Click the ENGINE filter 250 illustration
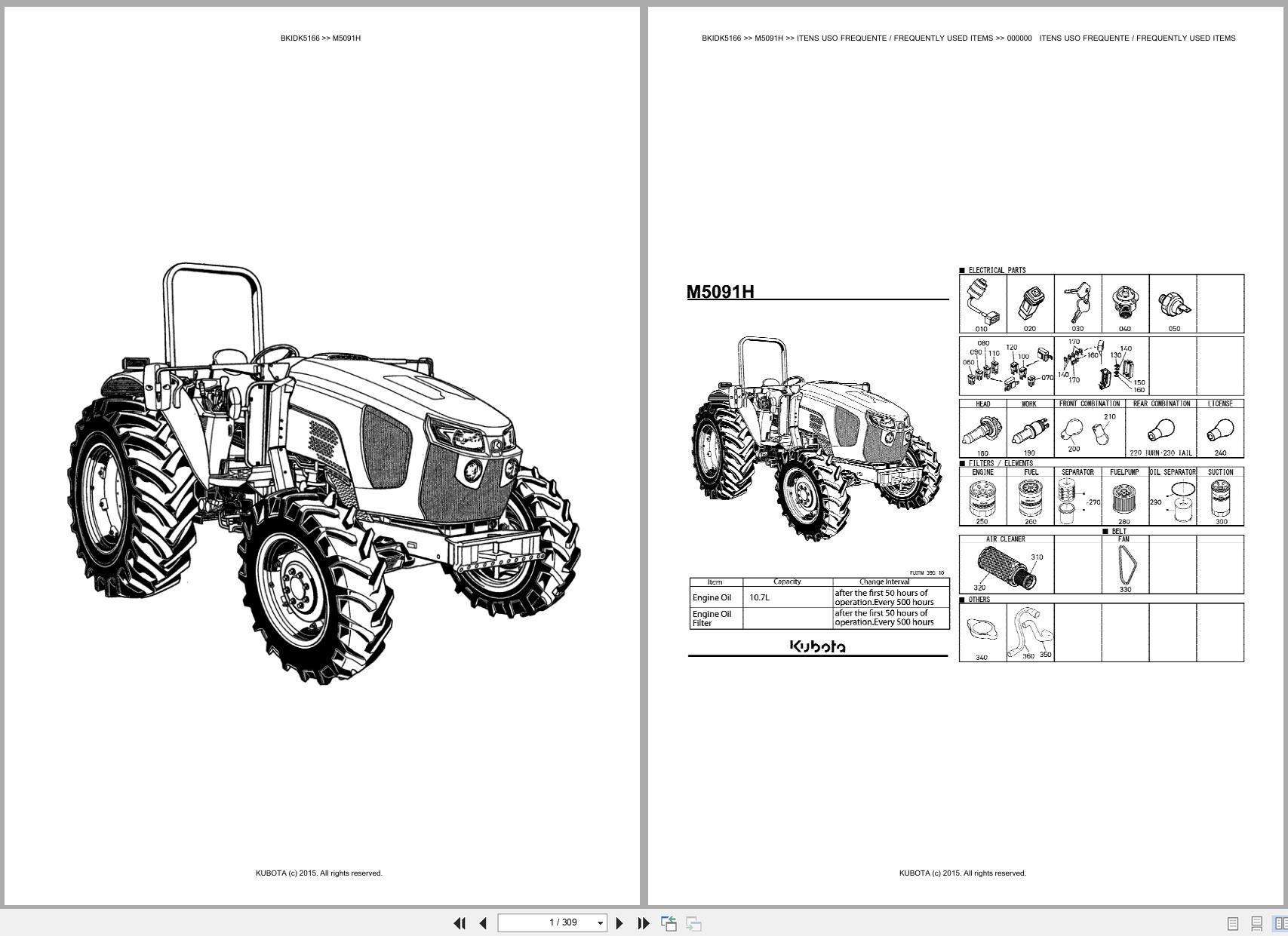Image resolution: width=1288 pixels, height=936 pixels. pyautogui.click(x=982, y=499)
